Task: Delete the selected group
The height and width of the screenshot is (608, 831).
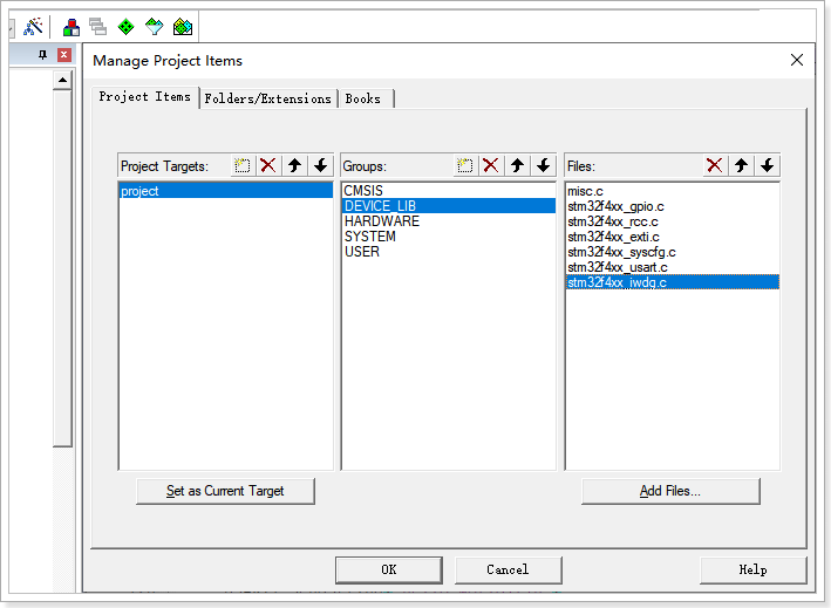Action: click(491, 165)
